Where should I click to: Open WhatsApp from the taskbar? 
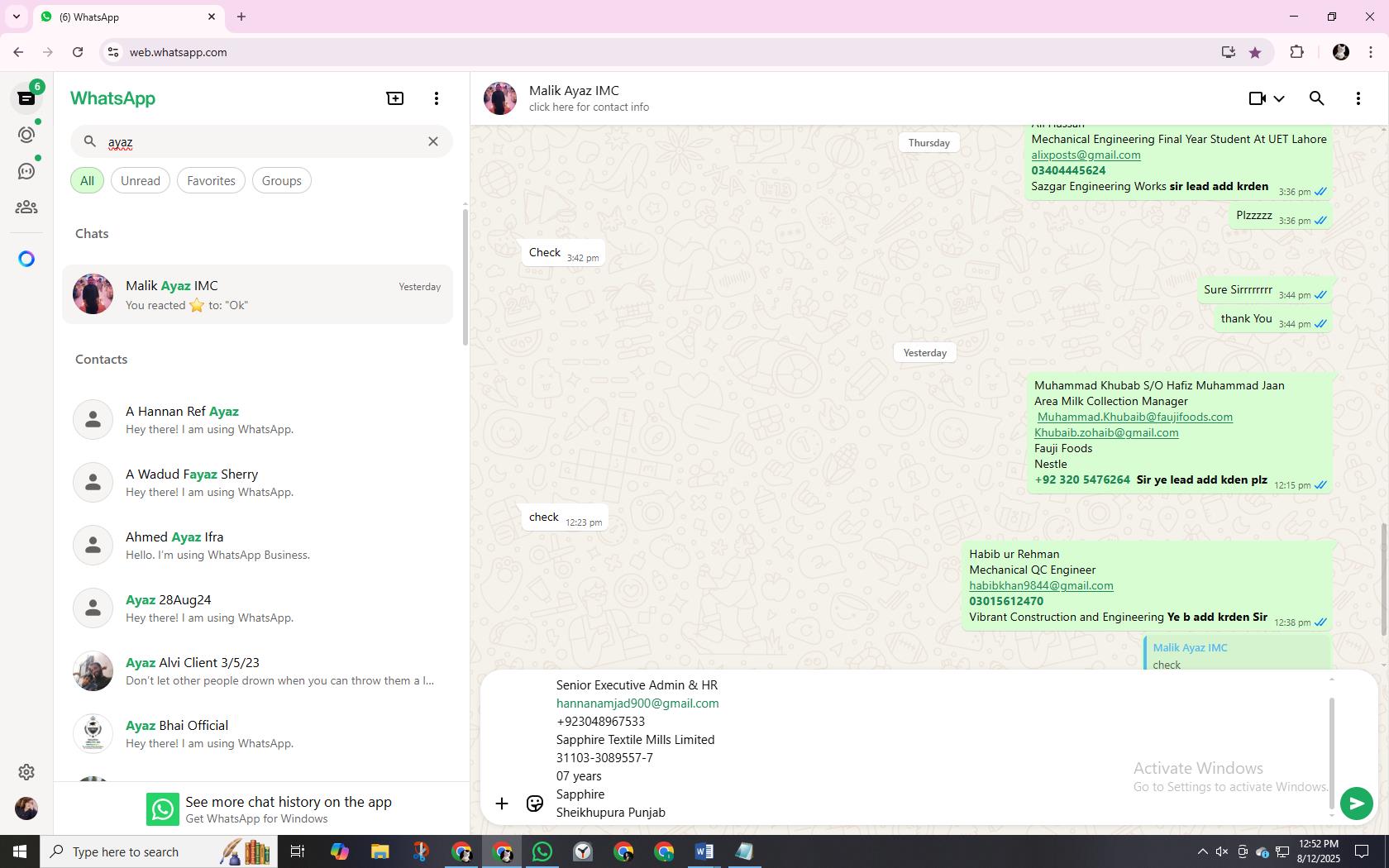tap(542, 851)
